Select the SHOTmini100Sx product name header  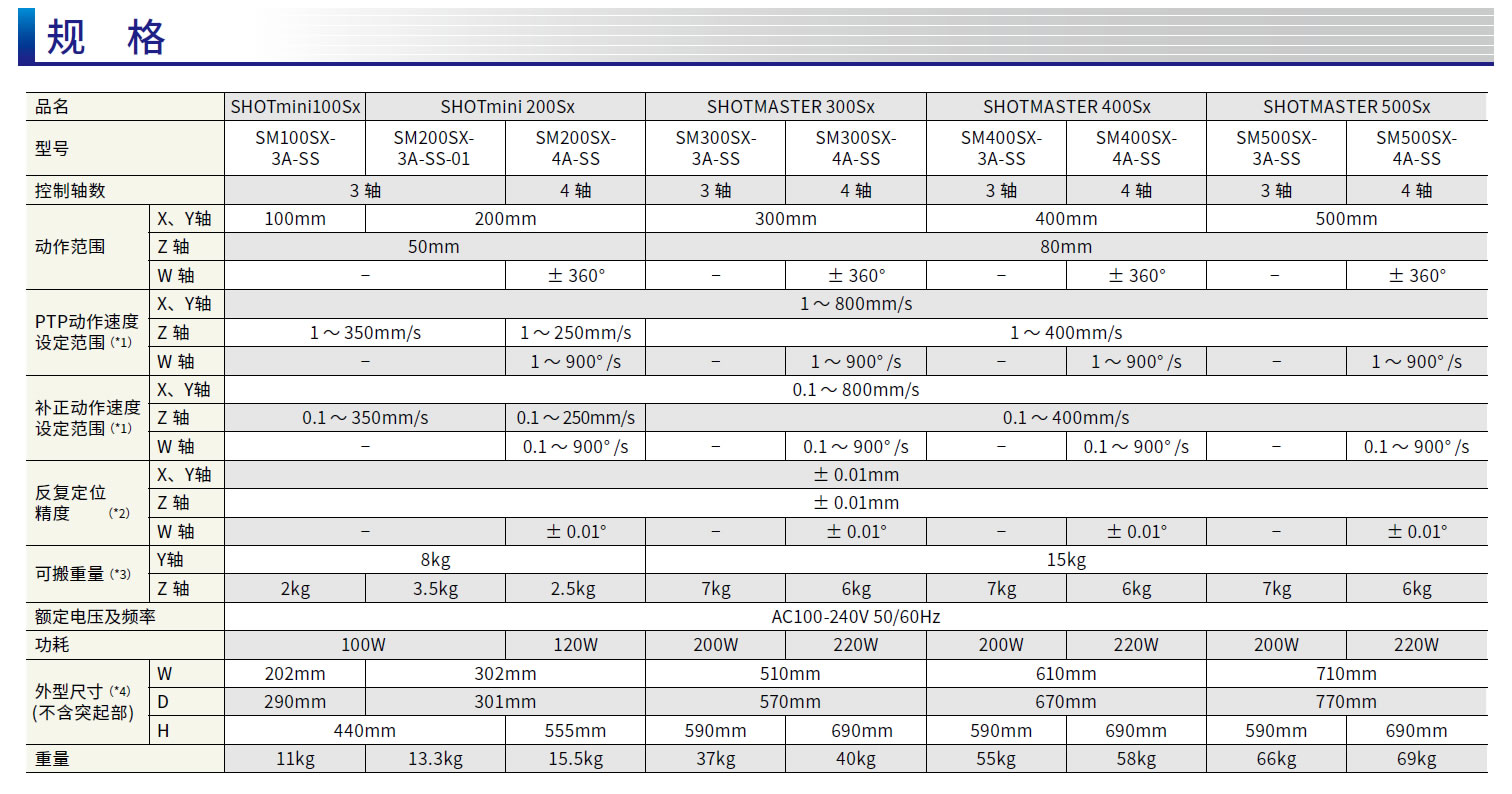click(295, 107)
